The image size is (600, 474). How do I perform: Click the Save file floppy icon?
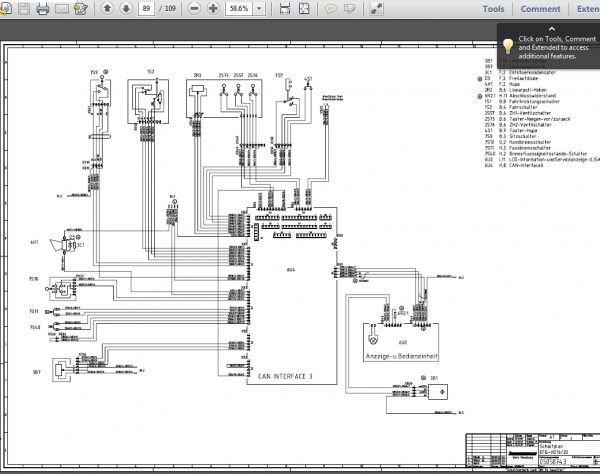(x=24, y=8)
